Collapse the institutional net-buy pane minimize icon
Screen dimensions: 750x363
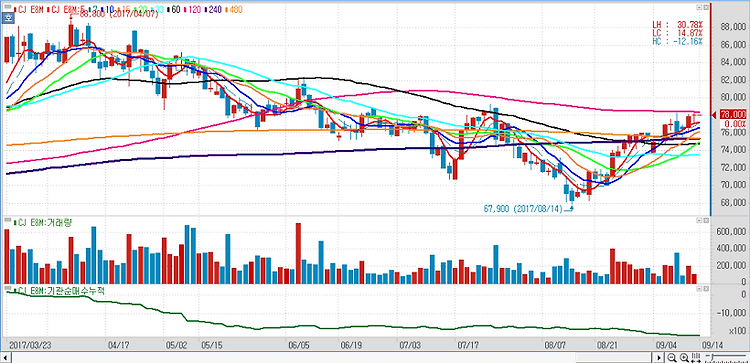(x=699, y=289)
